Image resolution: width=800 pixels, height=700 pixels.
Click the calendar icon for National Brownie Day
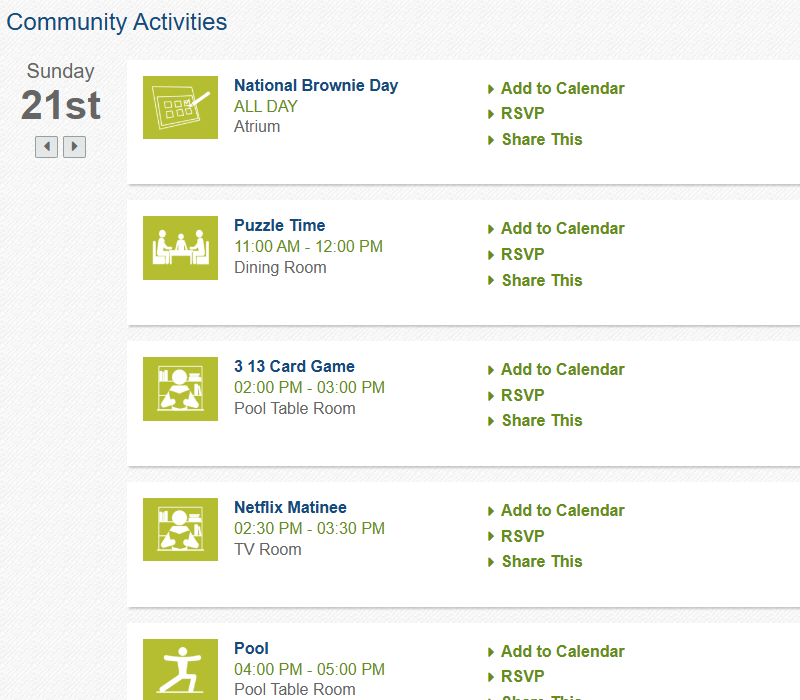pos(180,107)
